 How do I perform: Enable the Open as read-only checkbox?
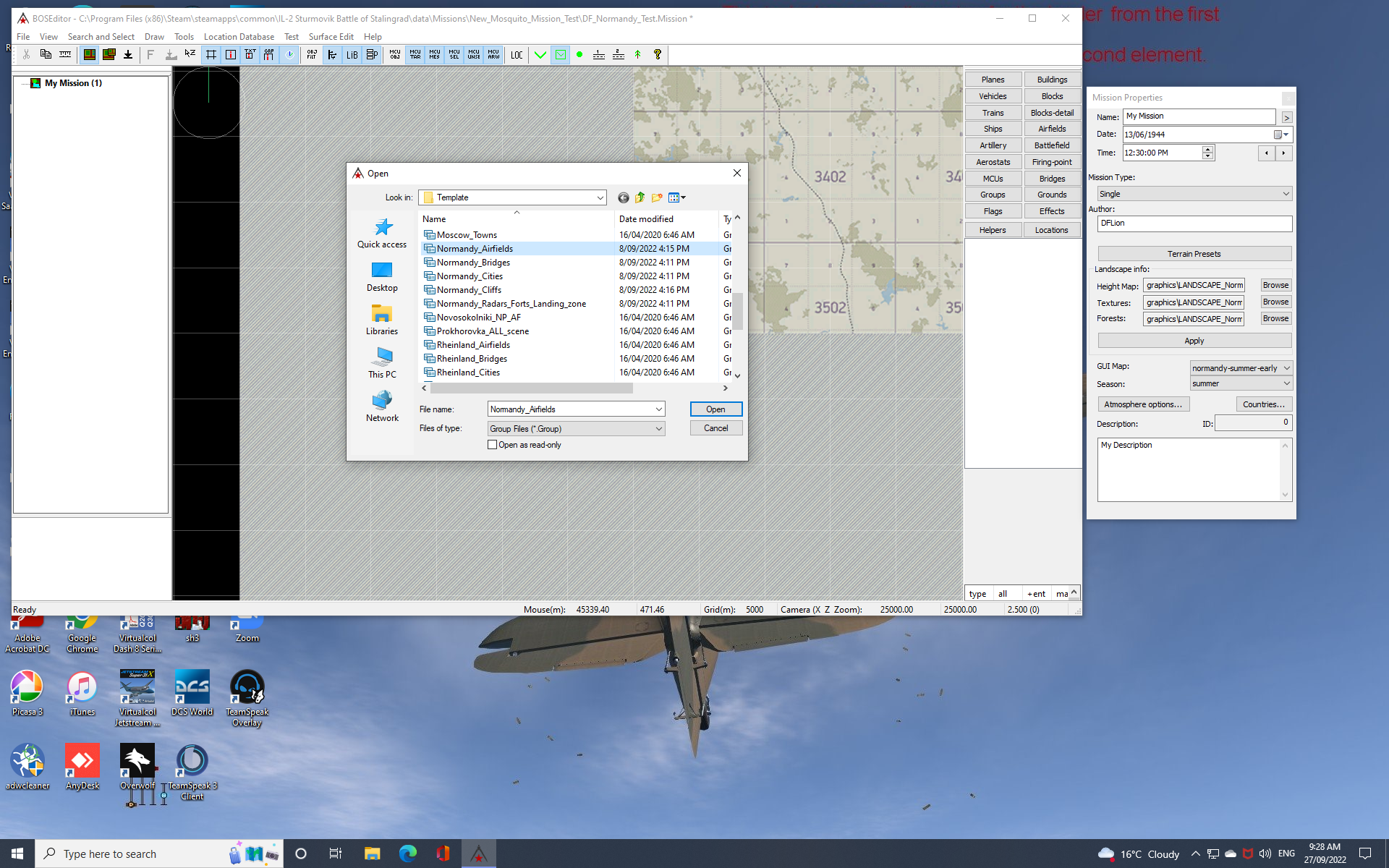pos(493,445)
